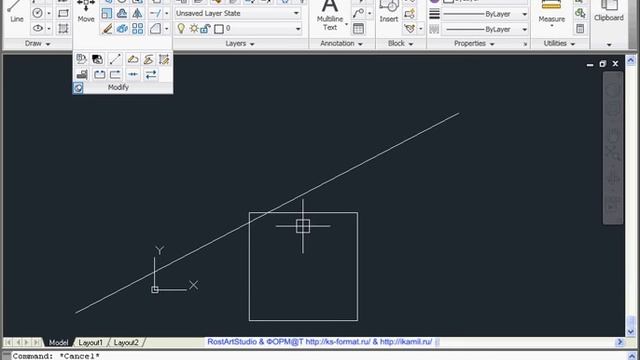Open the Circle tool dropdown arrow
The width and height of the screenshot is (640, 360).
(x=49, y=13)
